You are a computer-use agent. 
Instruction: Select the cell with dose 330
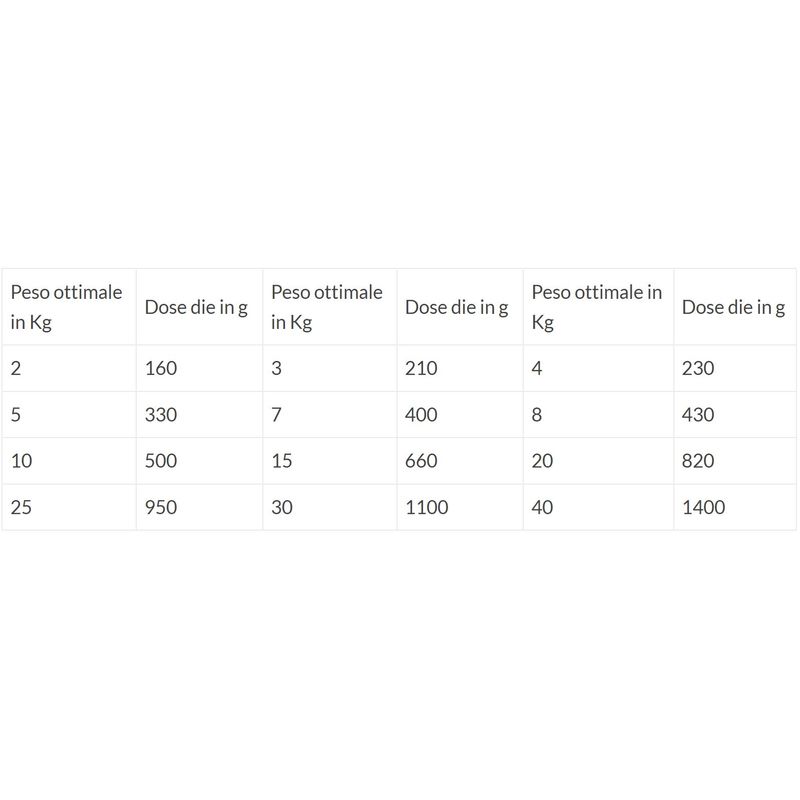pos(161,414)
